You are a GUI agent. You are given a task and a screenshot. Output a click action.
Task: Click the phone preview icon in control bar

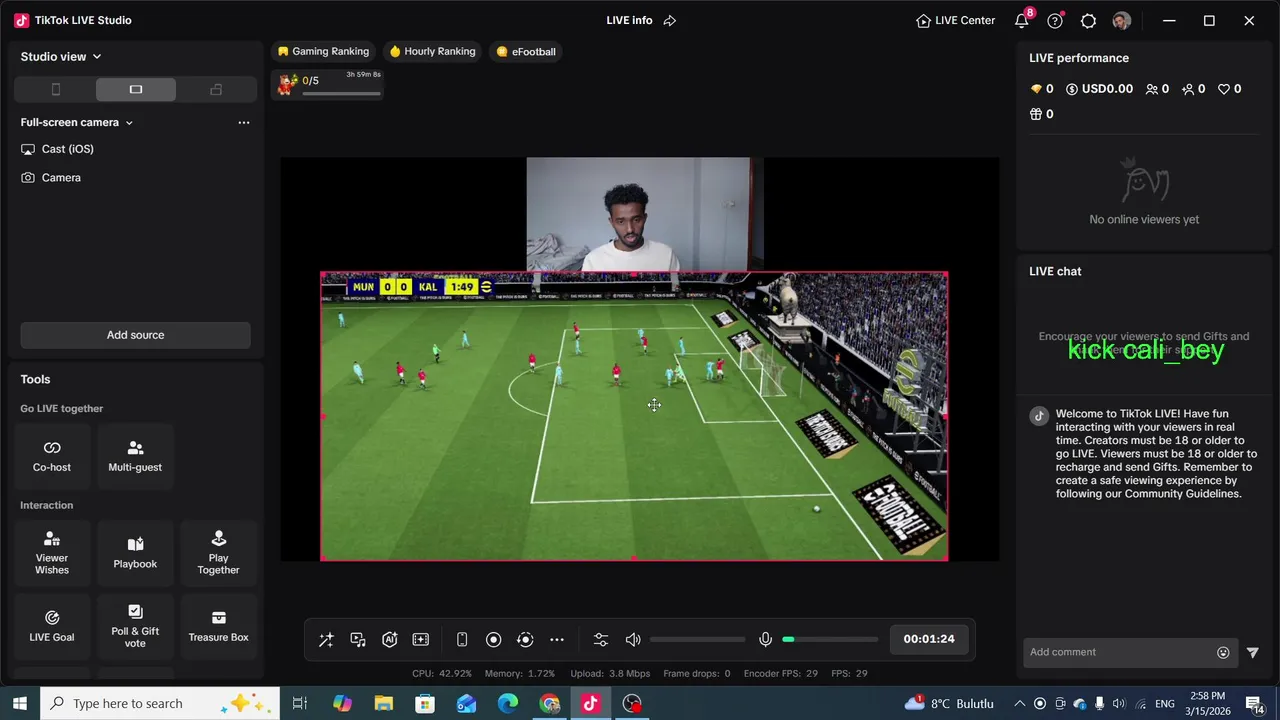click(x=462, y=640)
